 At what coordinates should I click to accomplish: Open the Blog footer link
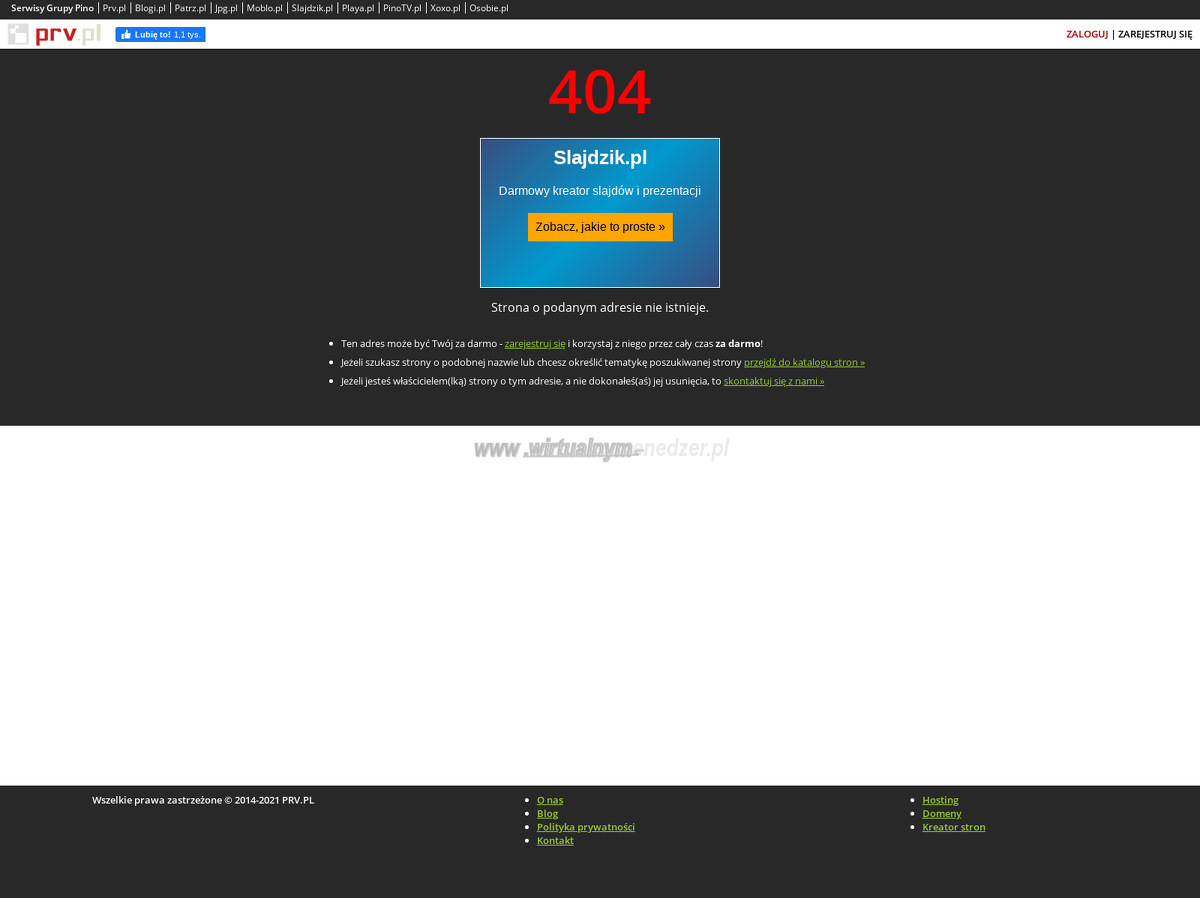[x=547, y=814]
